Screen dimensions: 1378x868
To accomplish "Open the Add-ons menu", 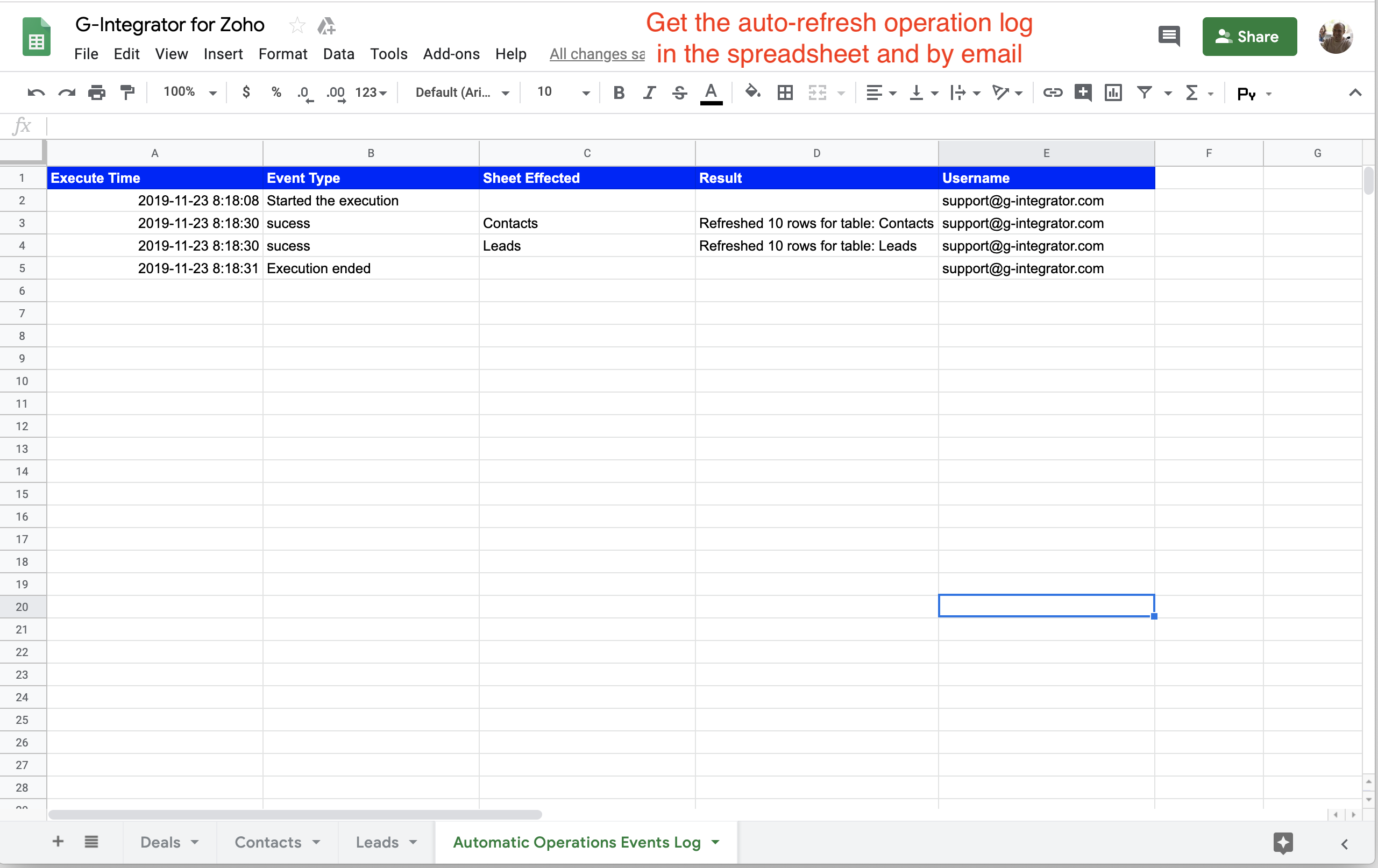I will pos(451,54).
